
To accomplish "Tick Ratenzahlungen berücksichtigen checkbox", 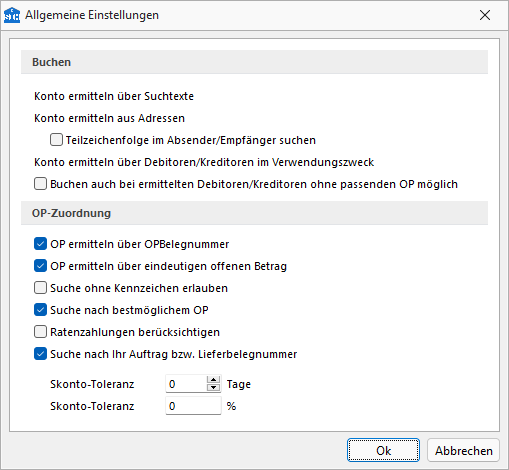I will [40, 332].
